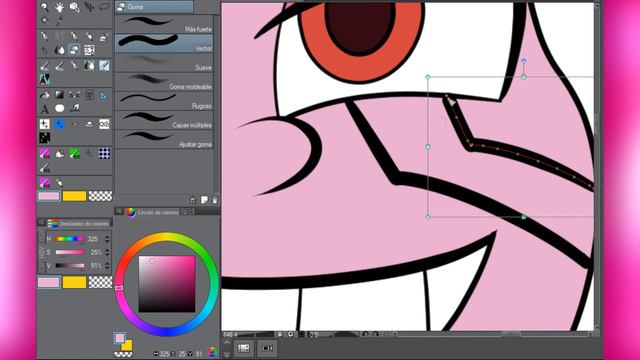The image size is (640, 360).
Task: Click the V percentage stepper arrows
Action: tap(107, 266)
